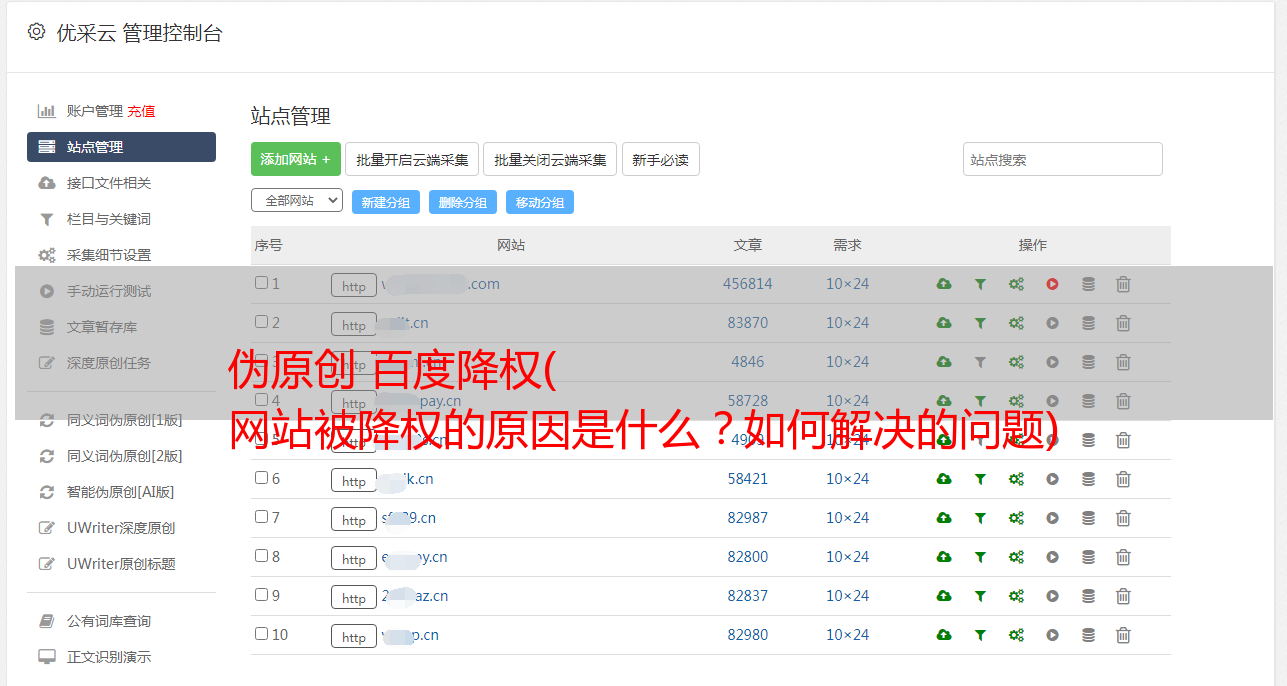
Task: Tick checkbox for site row 9
Action: tap(261, 595)
